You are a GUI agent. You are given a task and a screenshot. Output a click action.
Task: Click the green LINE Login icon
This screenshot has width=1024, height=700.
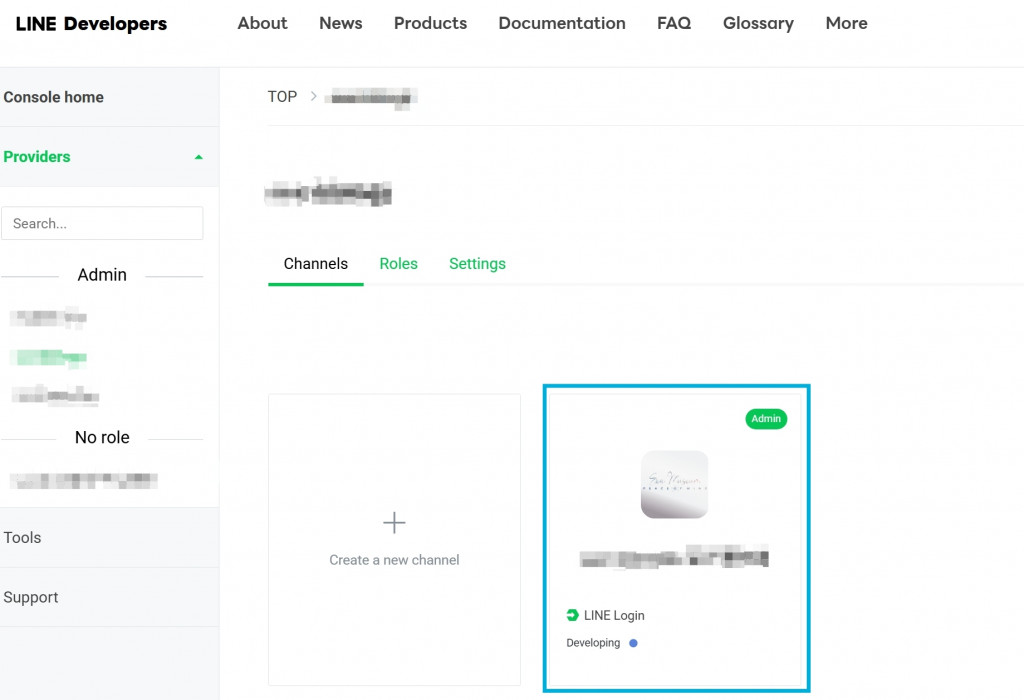click(572, 615)
